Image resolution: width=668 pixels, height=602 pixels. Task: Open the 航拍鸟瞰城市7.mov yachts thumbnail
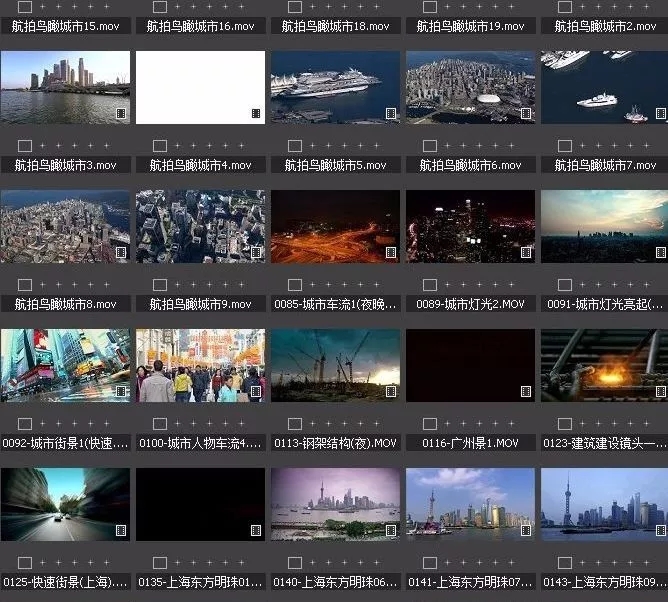605,87
